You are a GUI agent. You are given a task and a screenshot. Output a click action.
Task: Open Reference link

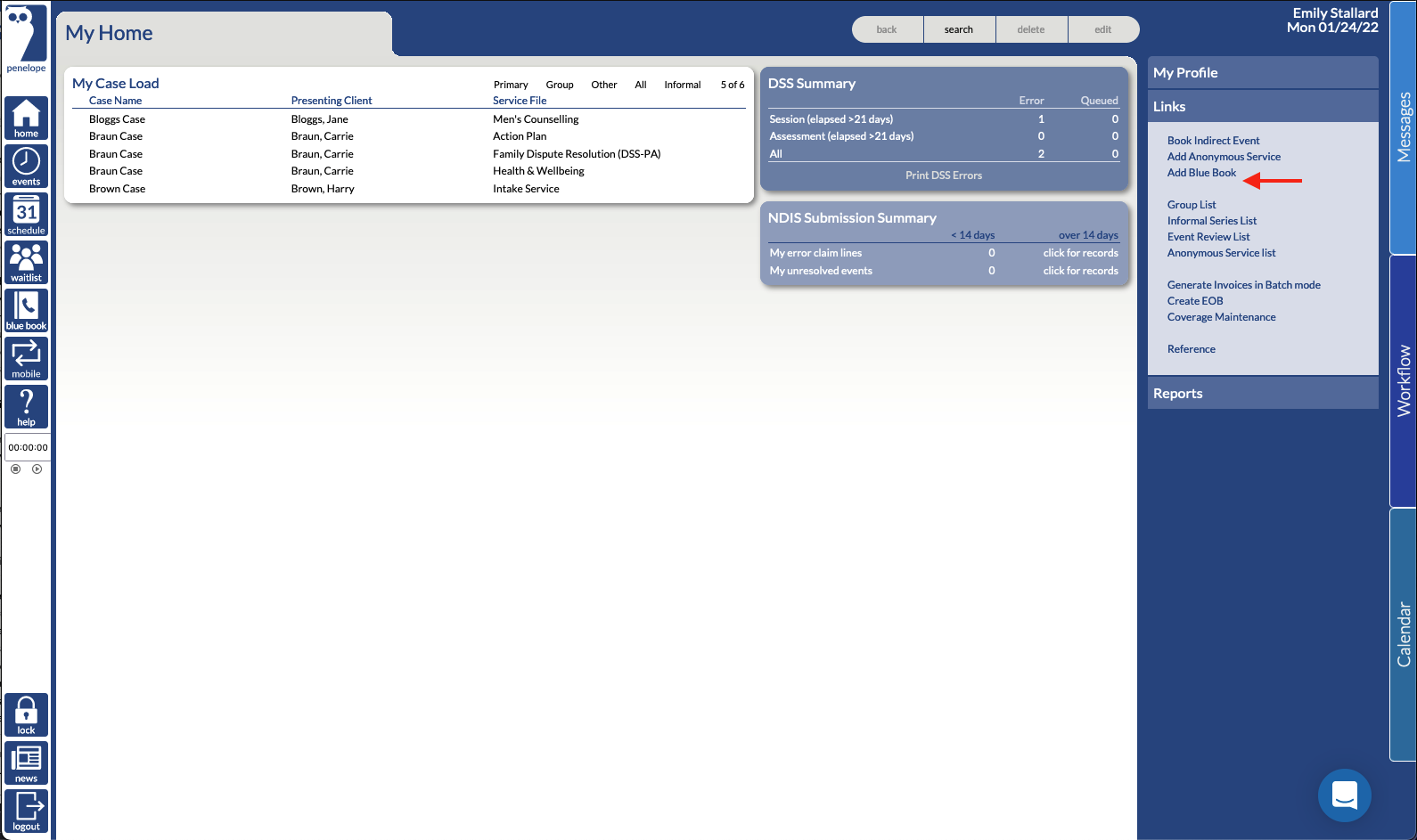(1191, 349)
